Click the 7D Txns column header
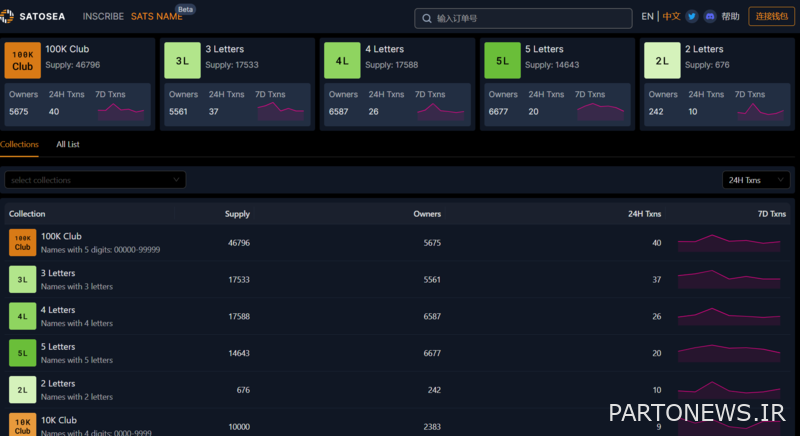The image size is (800, 436). point(771,214)
